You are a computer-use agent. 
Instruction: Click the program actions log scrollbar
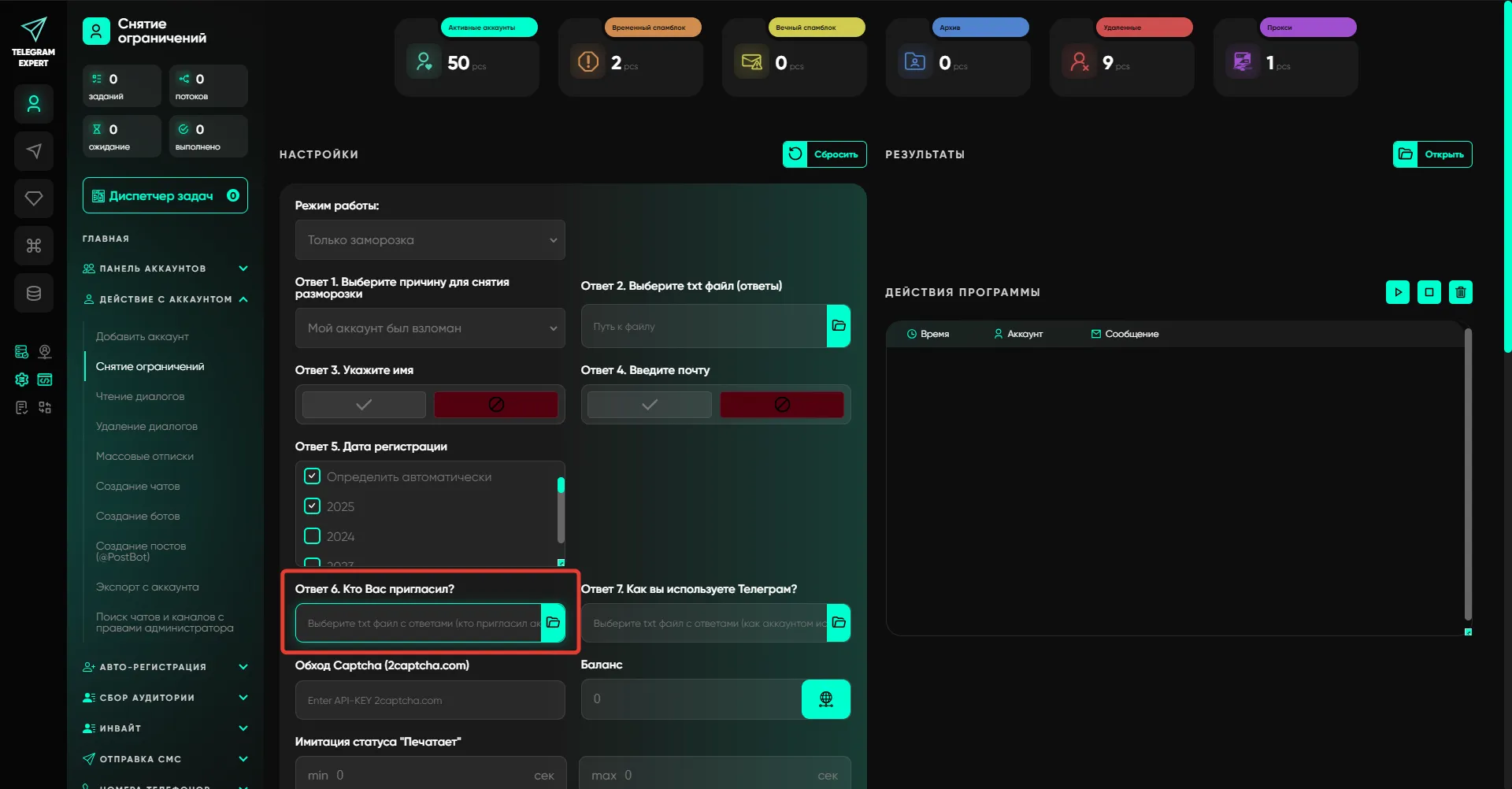tap(1468, 475)
